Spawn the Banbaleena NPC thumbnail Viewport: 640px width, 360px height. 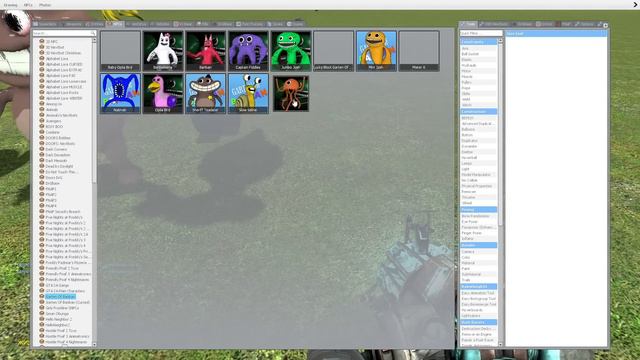(163, 51)
